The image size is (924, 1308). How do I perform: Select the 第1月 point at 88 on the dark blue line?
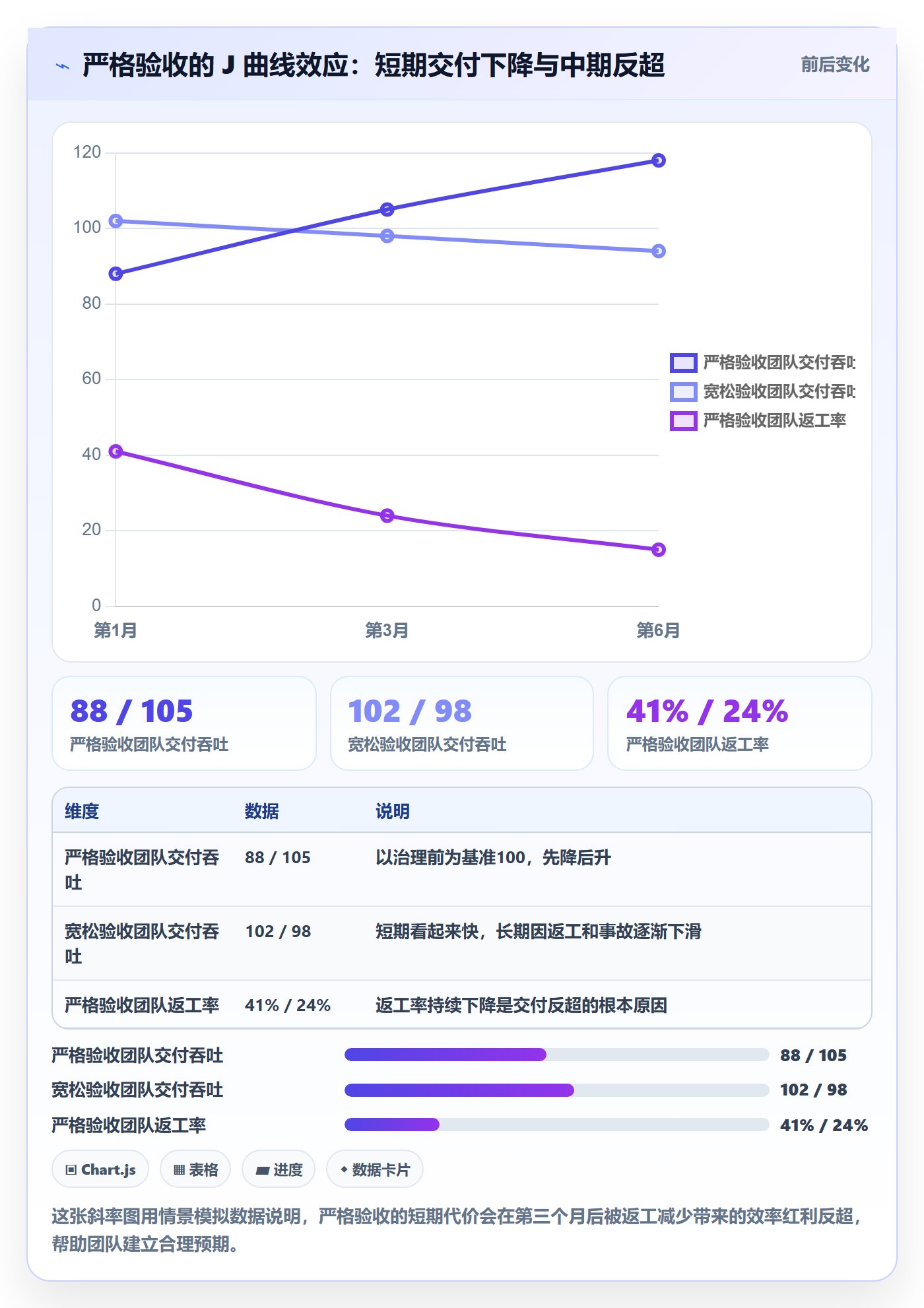tap(115, 273)
